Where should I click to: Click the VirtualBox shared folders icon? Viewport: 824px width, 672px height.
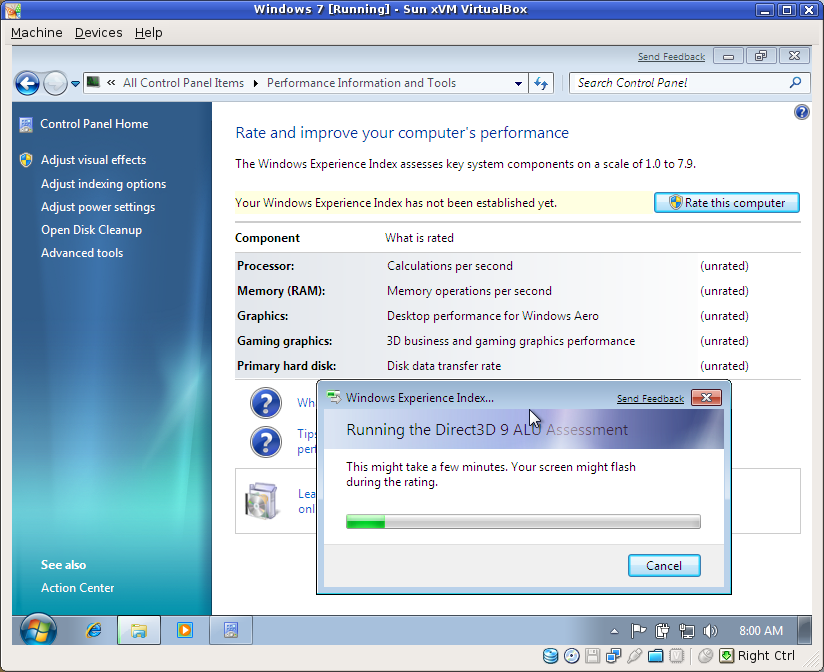[x=656, y=655]
